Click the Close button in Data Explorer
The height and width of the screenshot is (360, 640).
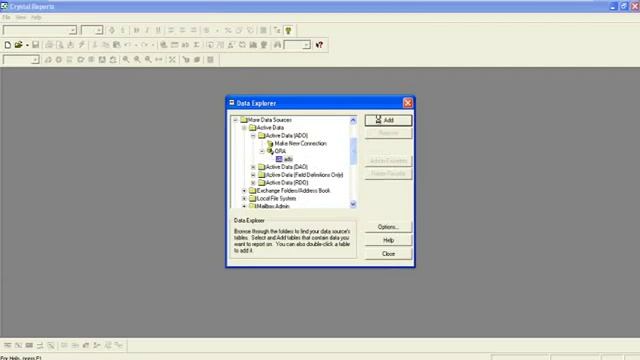(388, 254)
